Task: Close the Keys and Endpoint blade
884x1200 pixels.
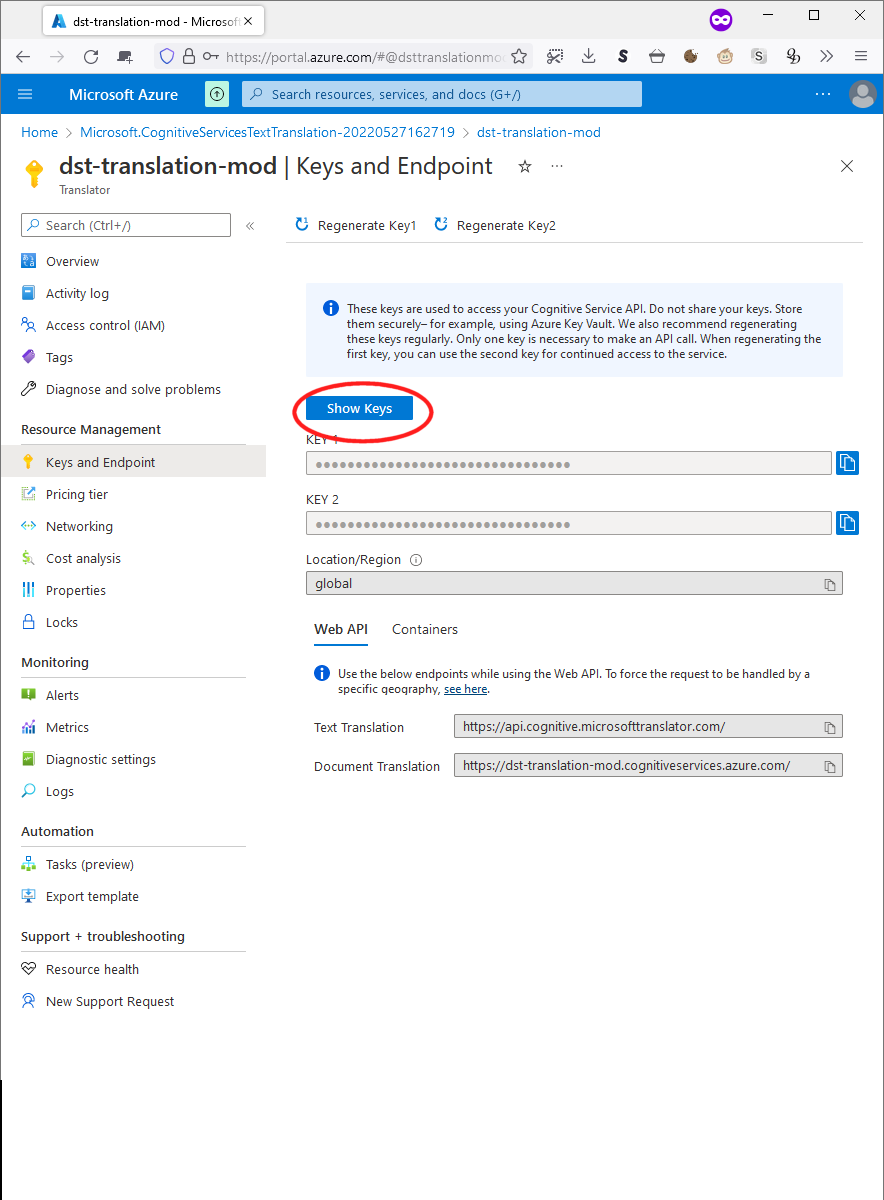Action: click(x=847, y=166)
